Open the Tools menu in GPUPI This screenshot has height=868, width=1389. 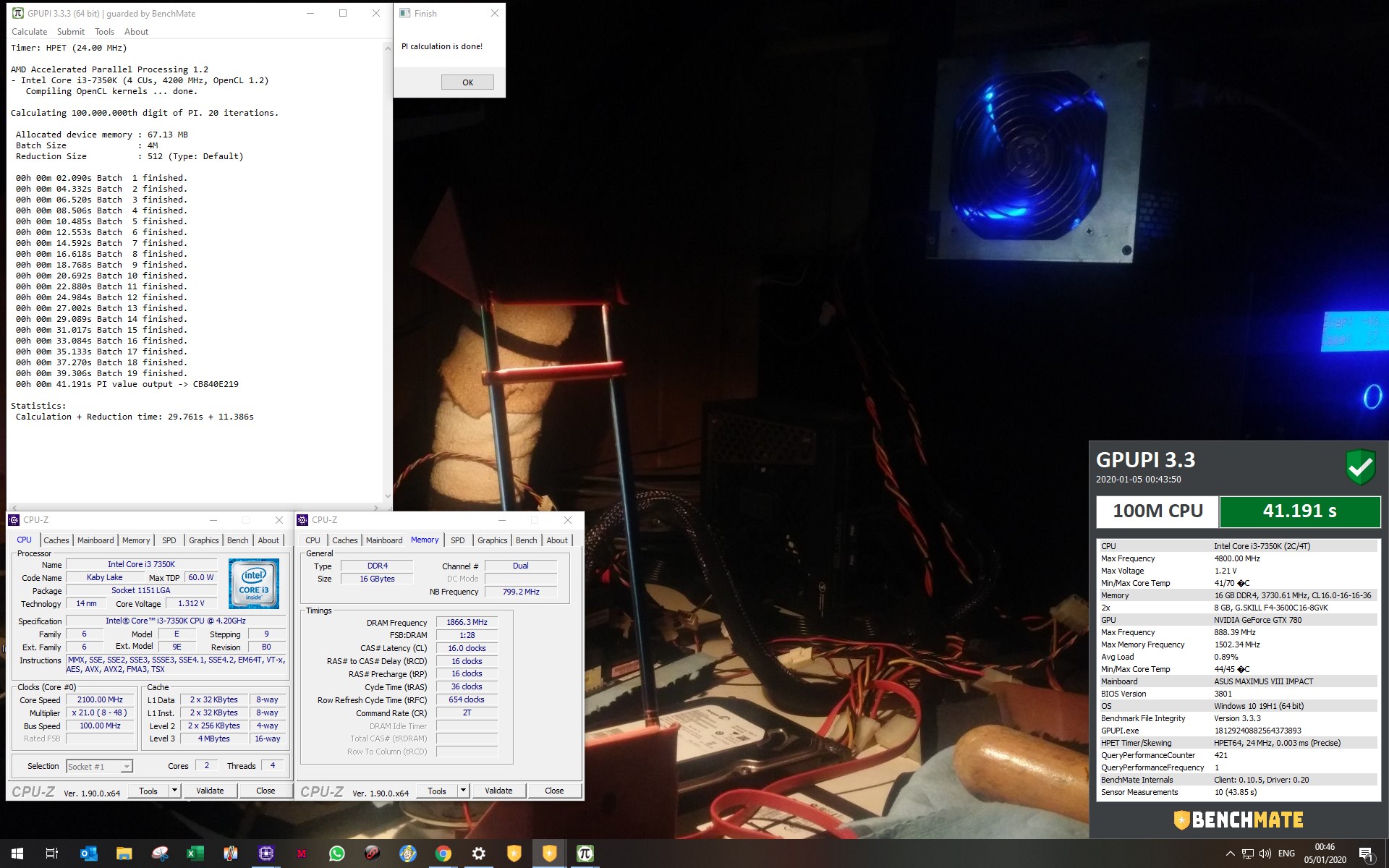[x=105, y=32]
